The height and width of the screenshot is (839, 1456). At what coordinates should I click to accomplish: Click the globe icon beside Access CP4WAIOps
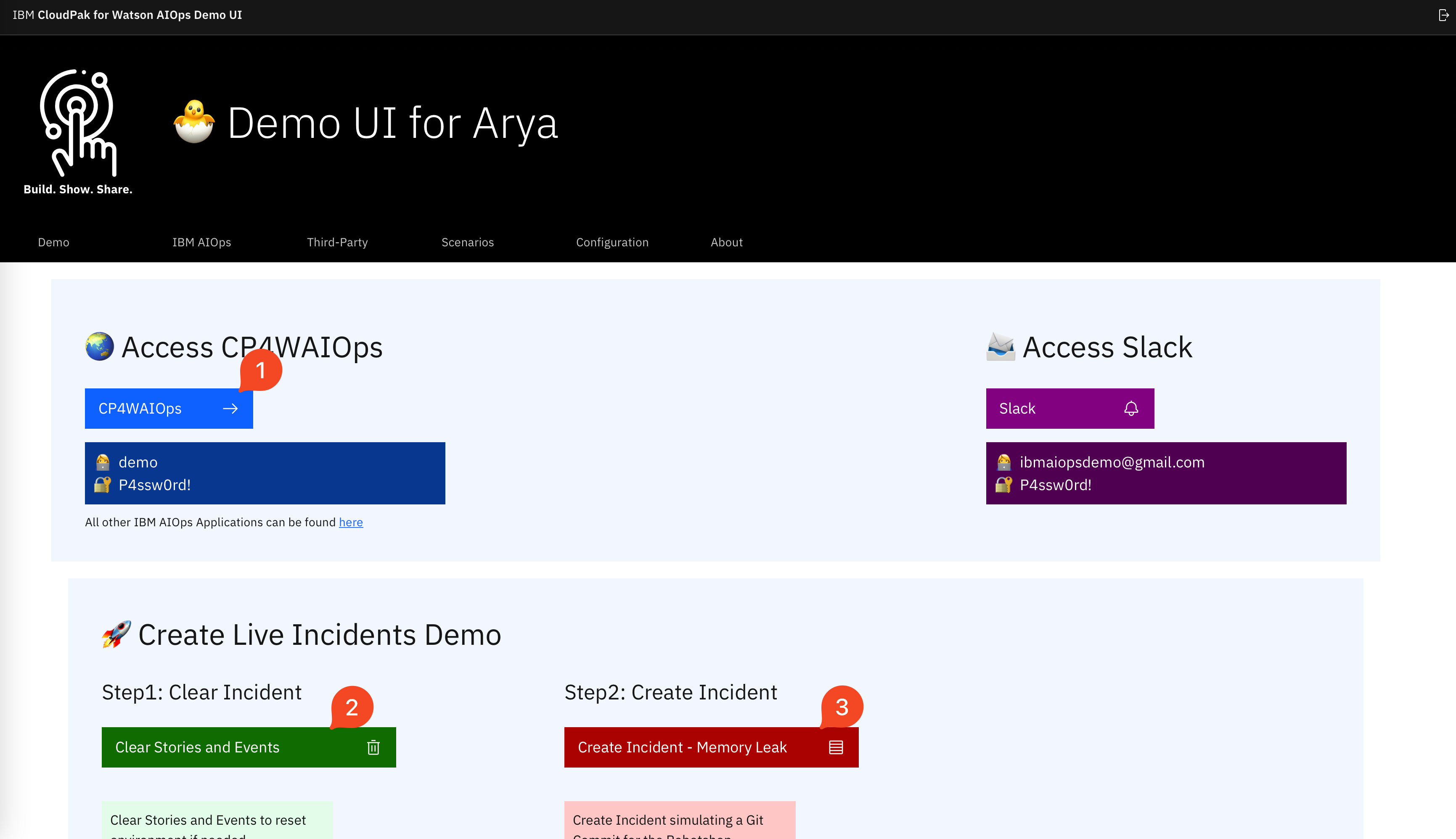100,346
